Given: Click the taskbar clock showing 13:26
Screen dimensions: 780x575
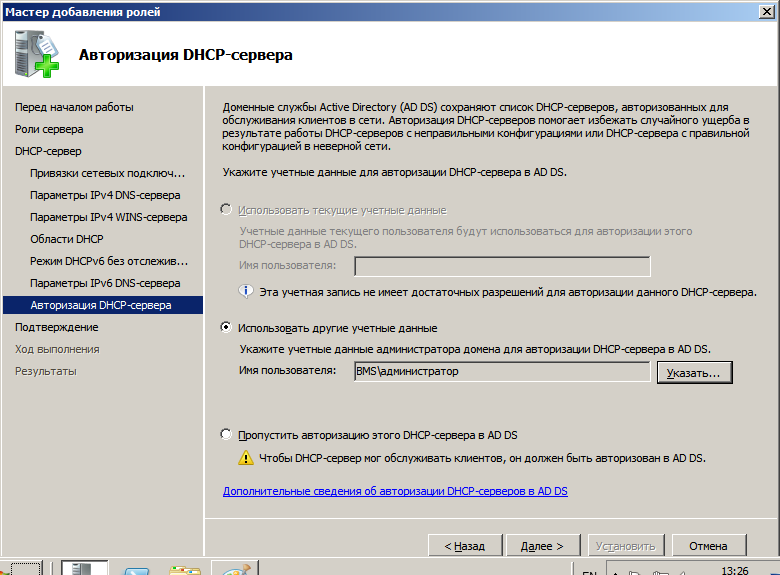Looking at the screenshot, I should coord(735,570).
